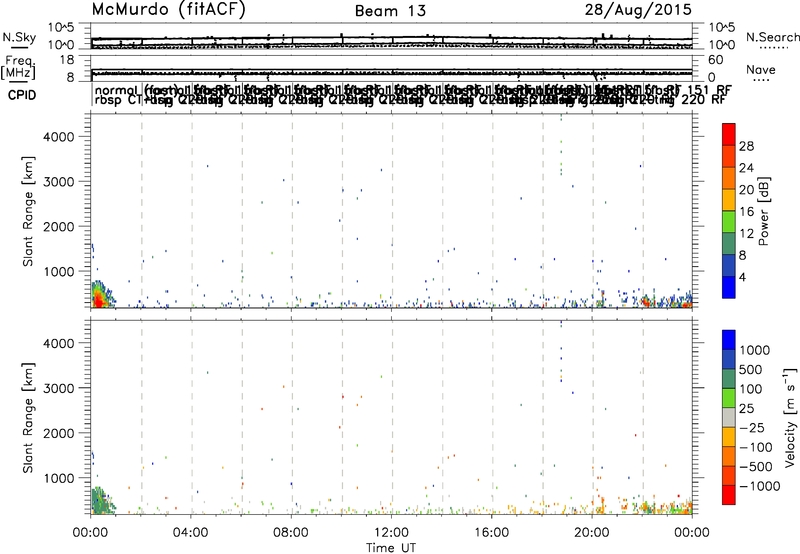This screenshot has width=800, height=554.
Task: Click the '18' tick on the frequency axis
Action: pyautogui.click(x=66, y=60)
